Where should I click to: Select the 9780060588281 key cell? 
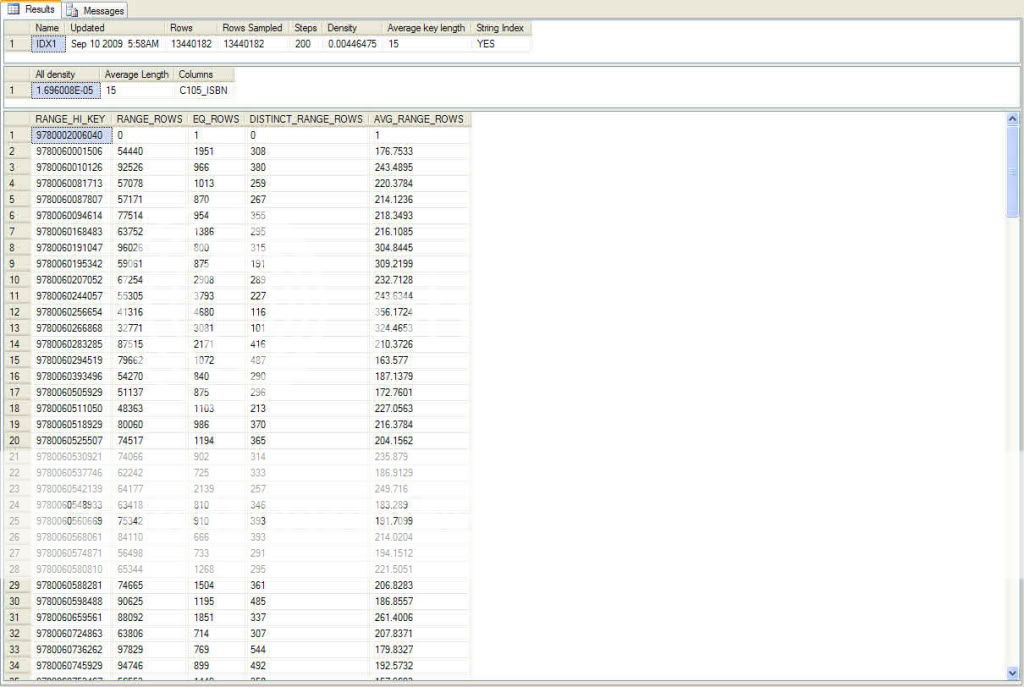click(71, 585)
